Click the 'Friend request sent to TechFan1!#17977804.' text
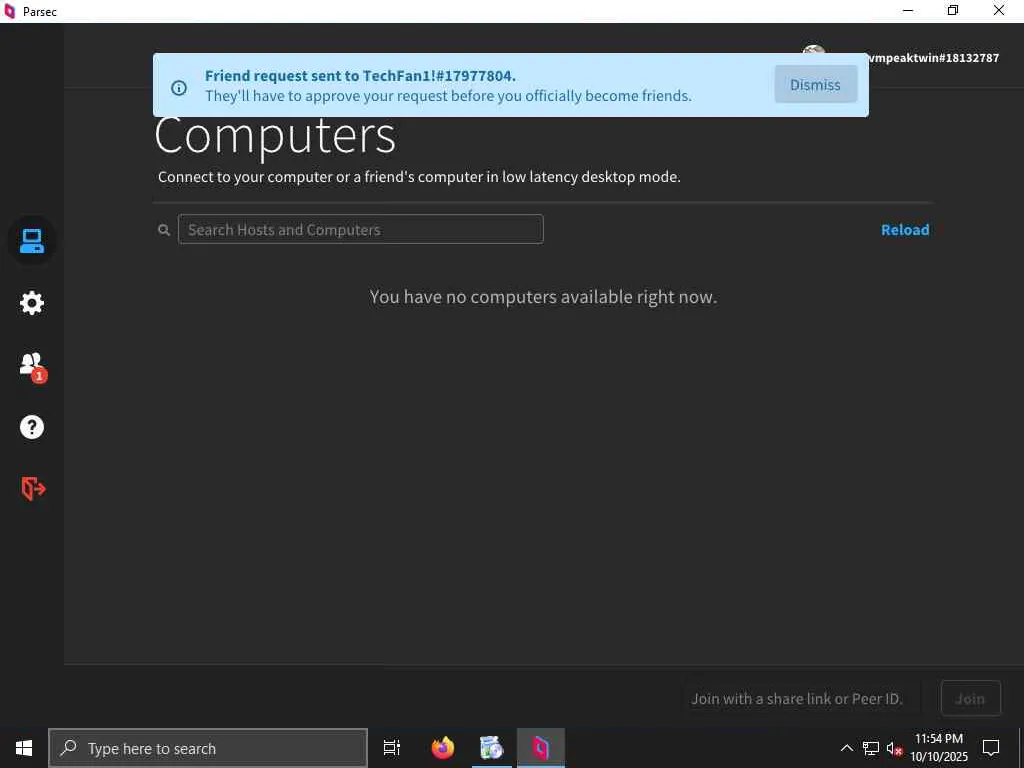This screenshot has width=1024, height=768. pyautogui.click(x=360, y=76)
